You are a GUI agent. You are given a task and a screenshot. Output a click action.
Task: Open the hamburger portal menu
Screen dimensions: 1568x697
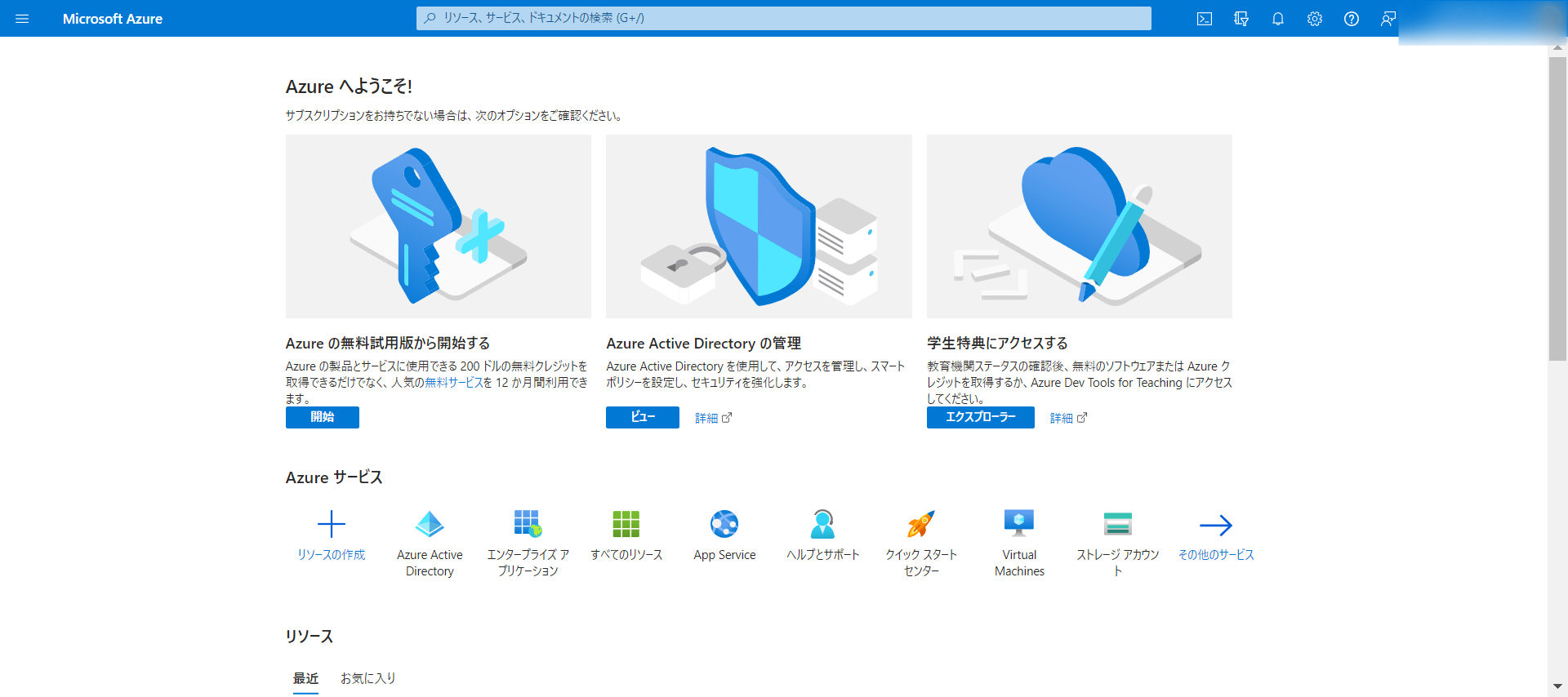point(22,19)
